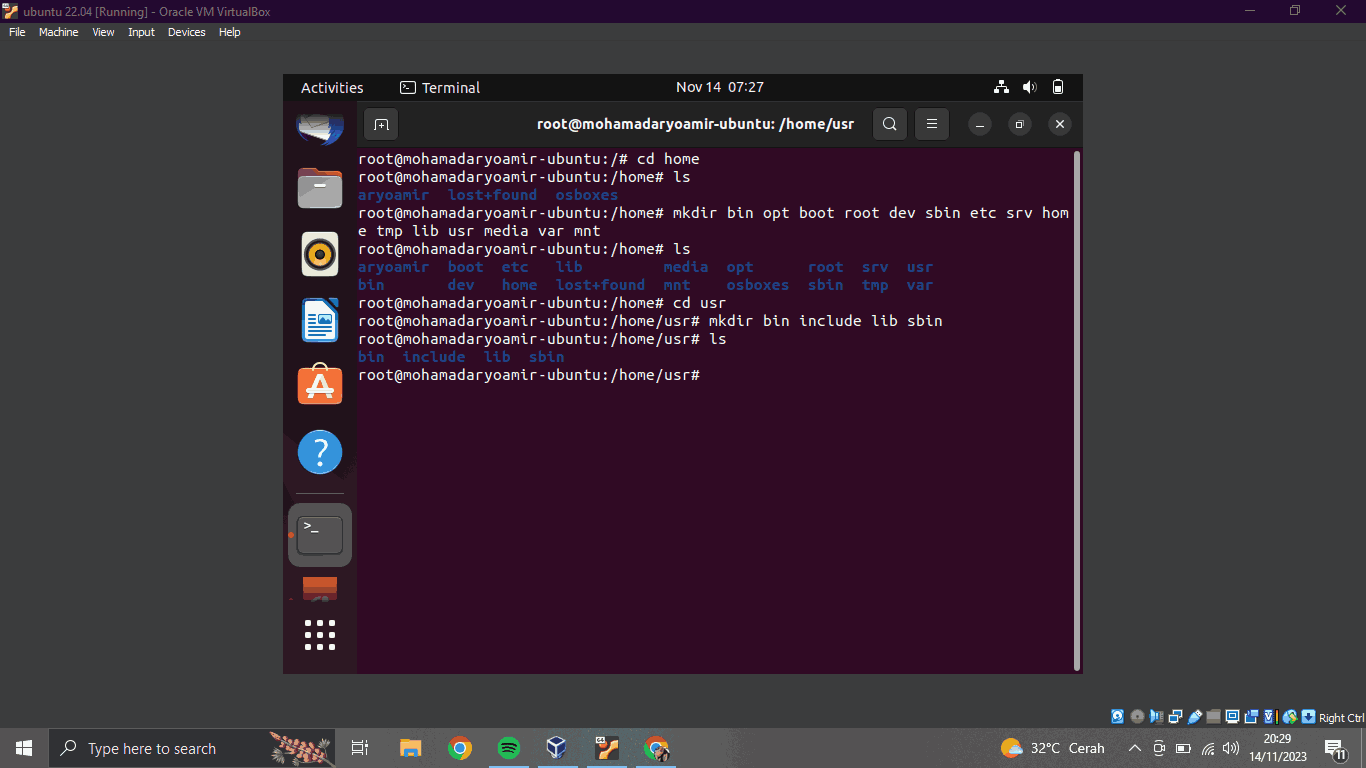This screenshot has width=1366, height=768.
Task: Click Windows Wi-Fi tray icon
Action: [x=1208, y=748]
